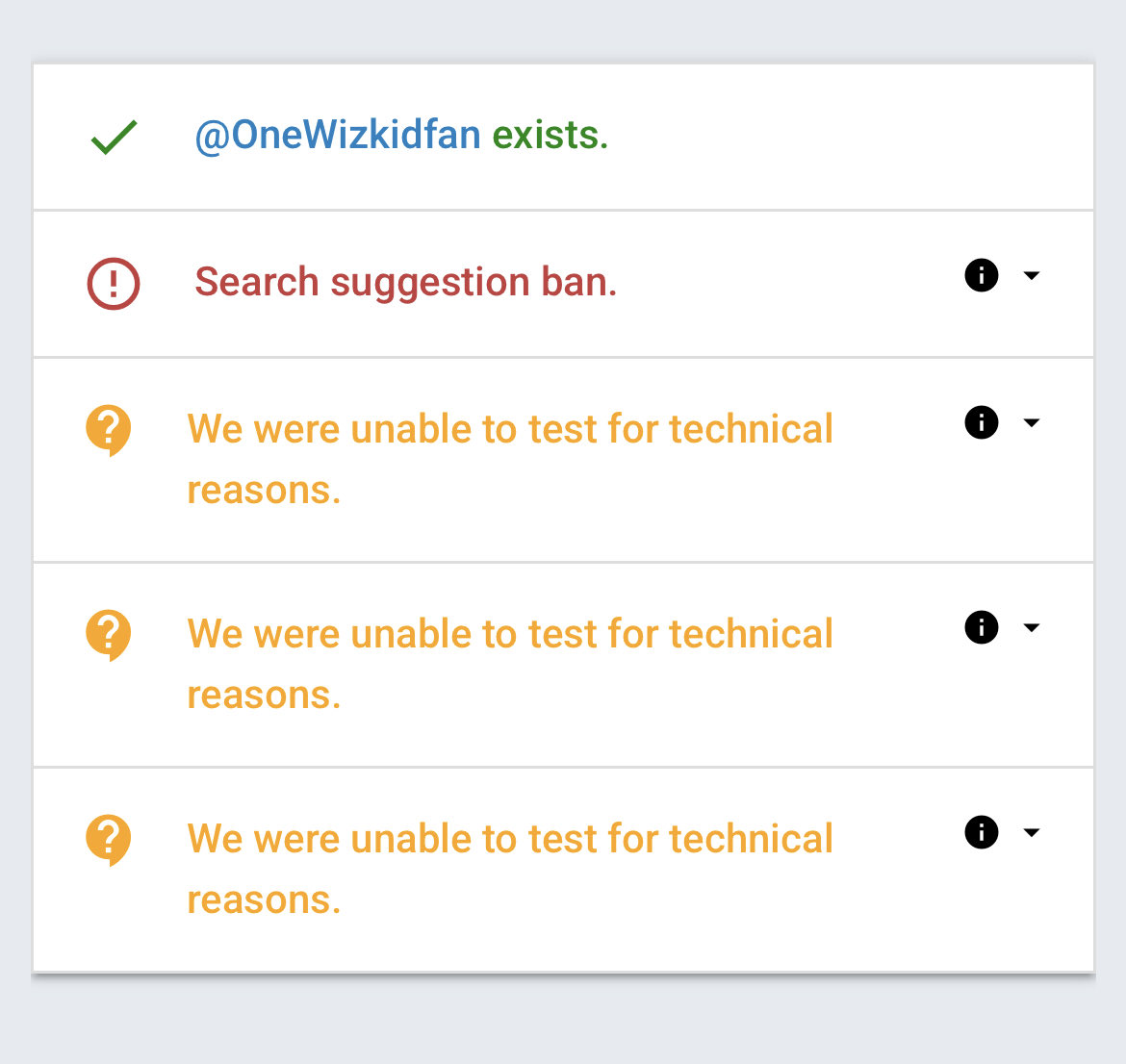Screen dimensions: 1126x1064
Task: Click the word "reasons." in the bottom row
Action: click(x=264, y=900)
